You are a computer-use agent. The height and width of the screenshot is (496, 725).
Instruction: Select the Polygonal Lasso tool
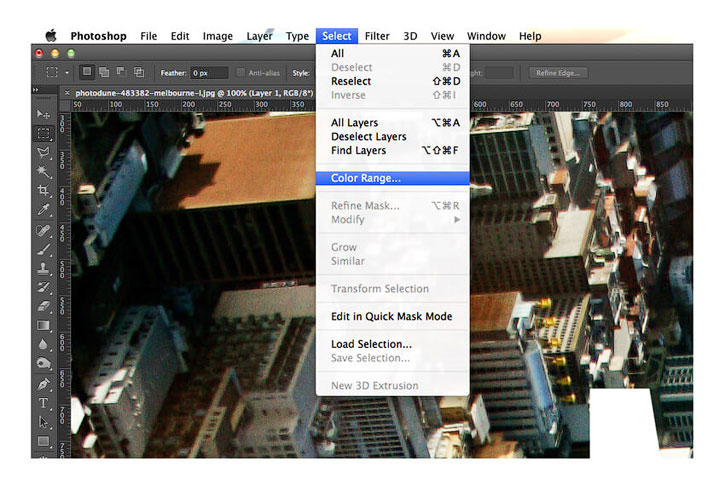[x=43, y=153]
